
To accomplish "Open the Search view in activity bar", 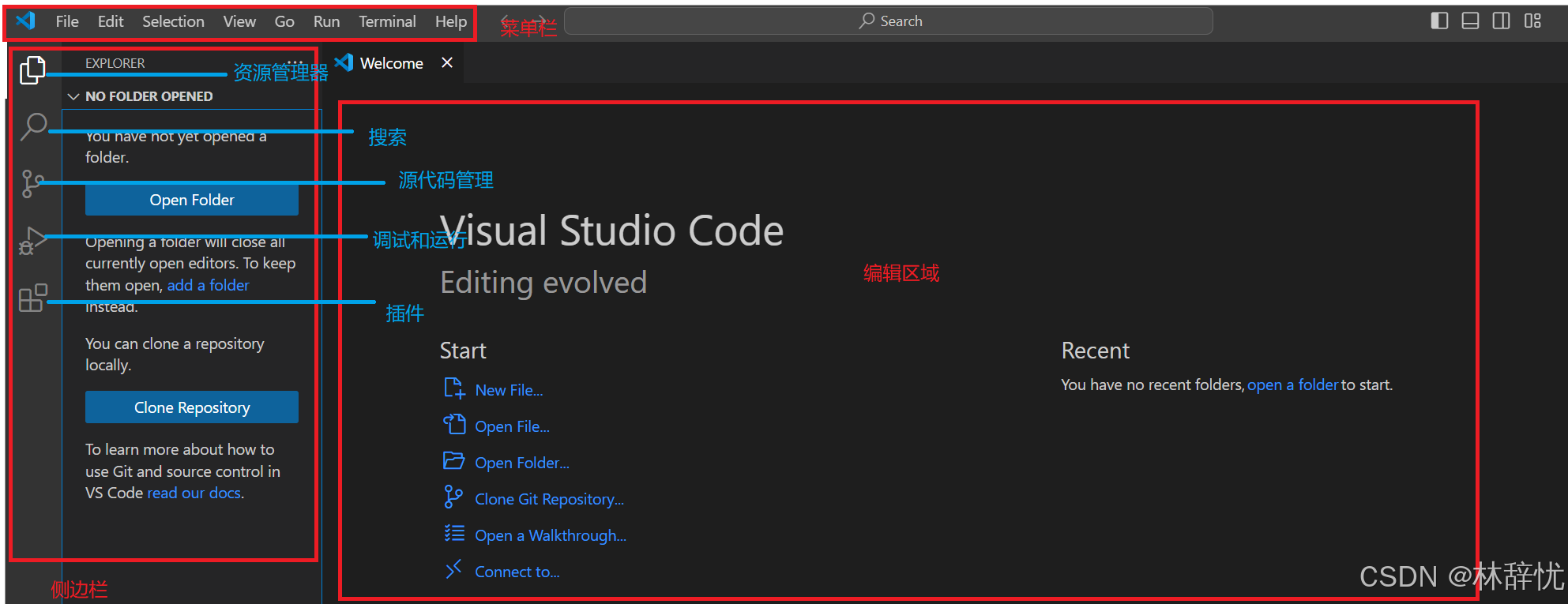I will pos(33,126).
